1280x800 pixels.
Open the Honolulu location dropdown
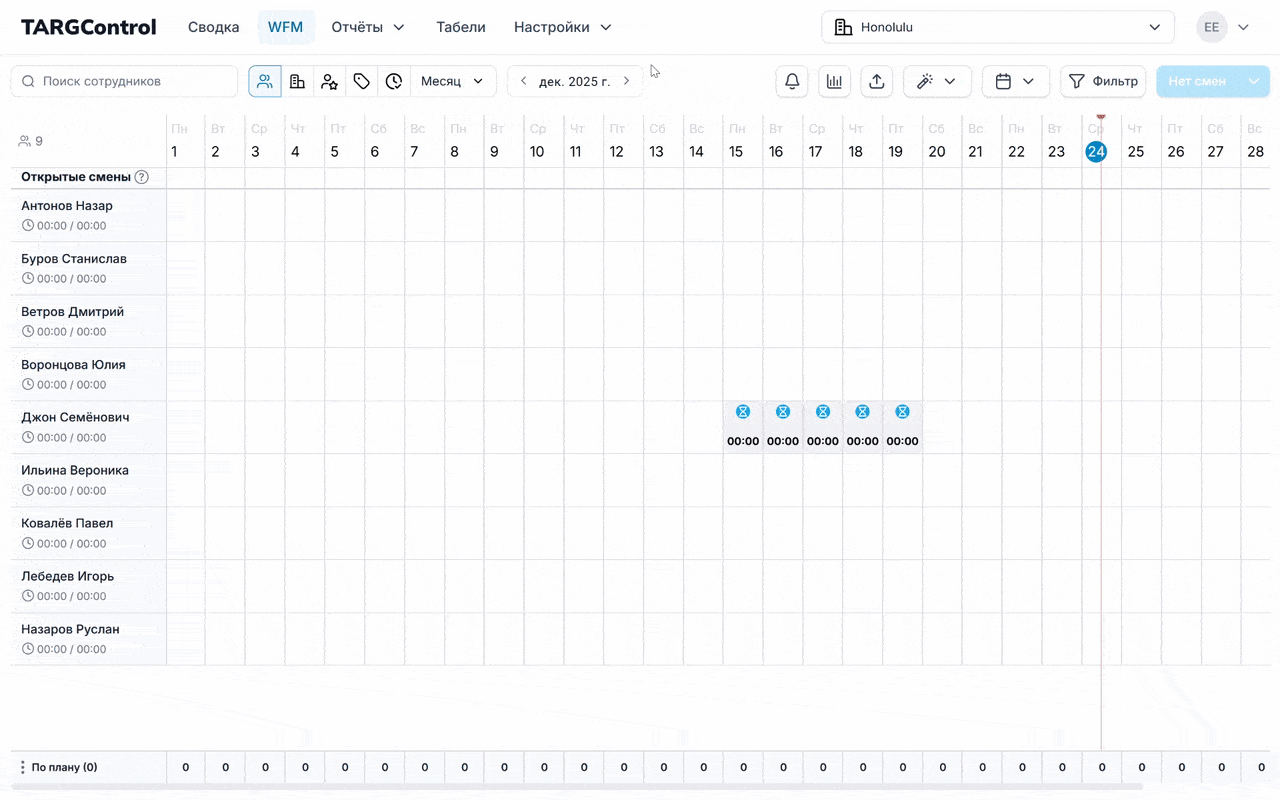point(997,27)
